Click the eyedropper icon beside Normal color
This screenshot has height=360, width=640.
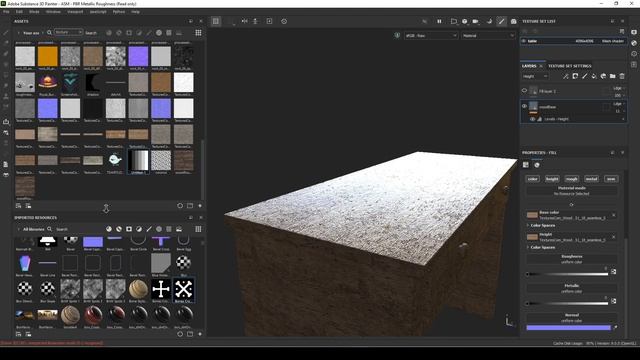point(615,327)
